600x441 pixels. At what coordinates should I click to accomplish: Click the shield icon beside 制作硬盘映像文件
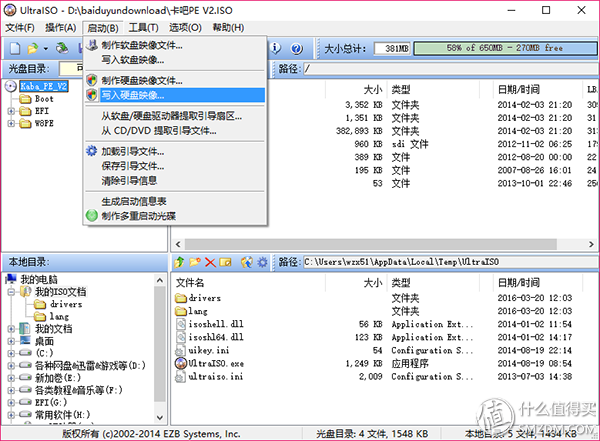(x=92, y=80)
